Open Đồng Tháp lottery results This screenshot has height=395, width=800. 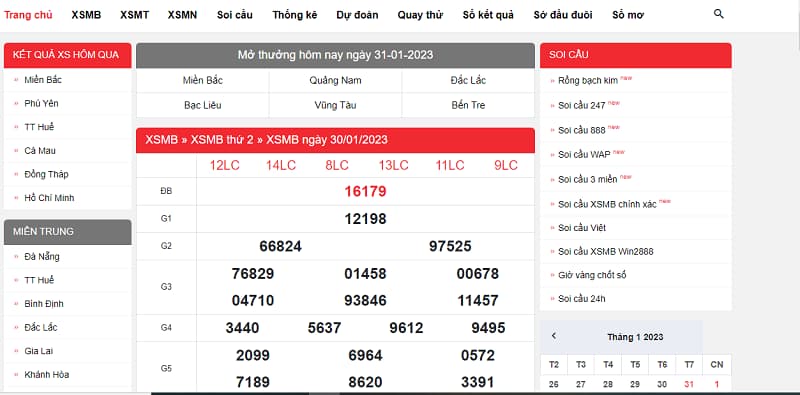[x=46, y=174]
